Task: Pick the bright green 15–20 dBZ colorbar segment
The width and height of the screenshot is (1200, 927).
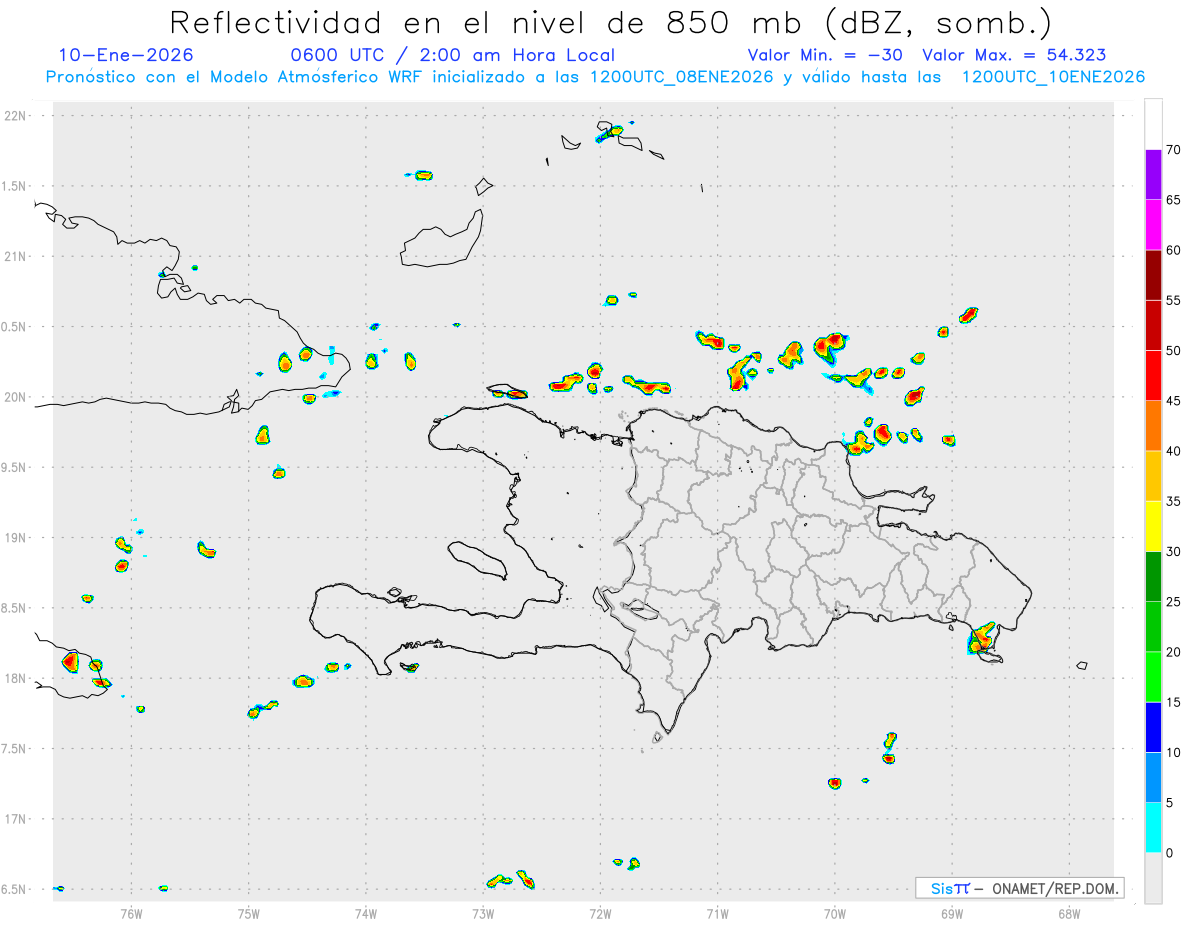Action: pyautogui.click(x=1153, y=677)
